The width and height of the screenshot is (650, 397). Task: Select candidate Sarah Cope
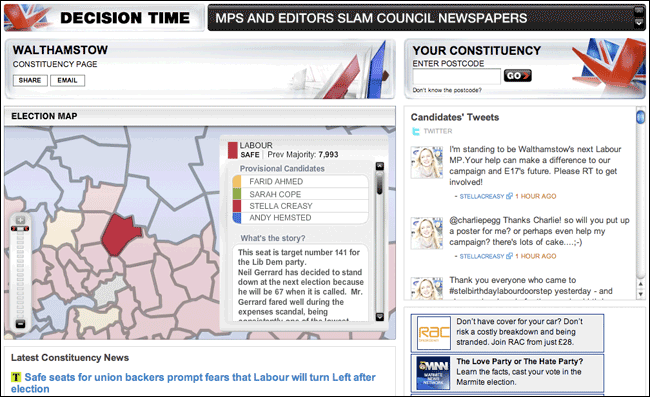(x=301, y=194)
